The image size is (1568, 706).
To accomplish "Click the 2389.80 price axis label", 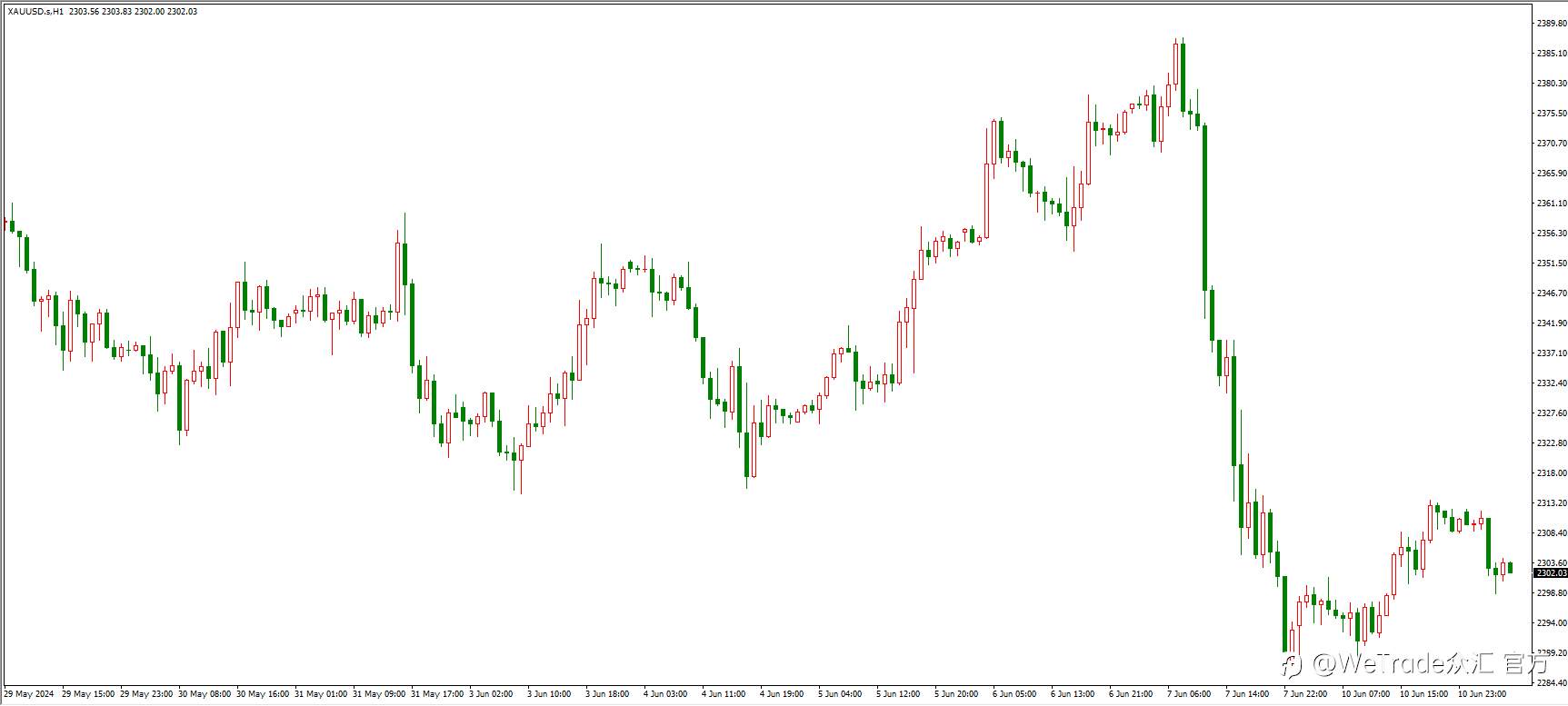I will pyautogui.click(x=1551, y=23).
